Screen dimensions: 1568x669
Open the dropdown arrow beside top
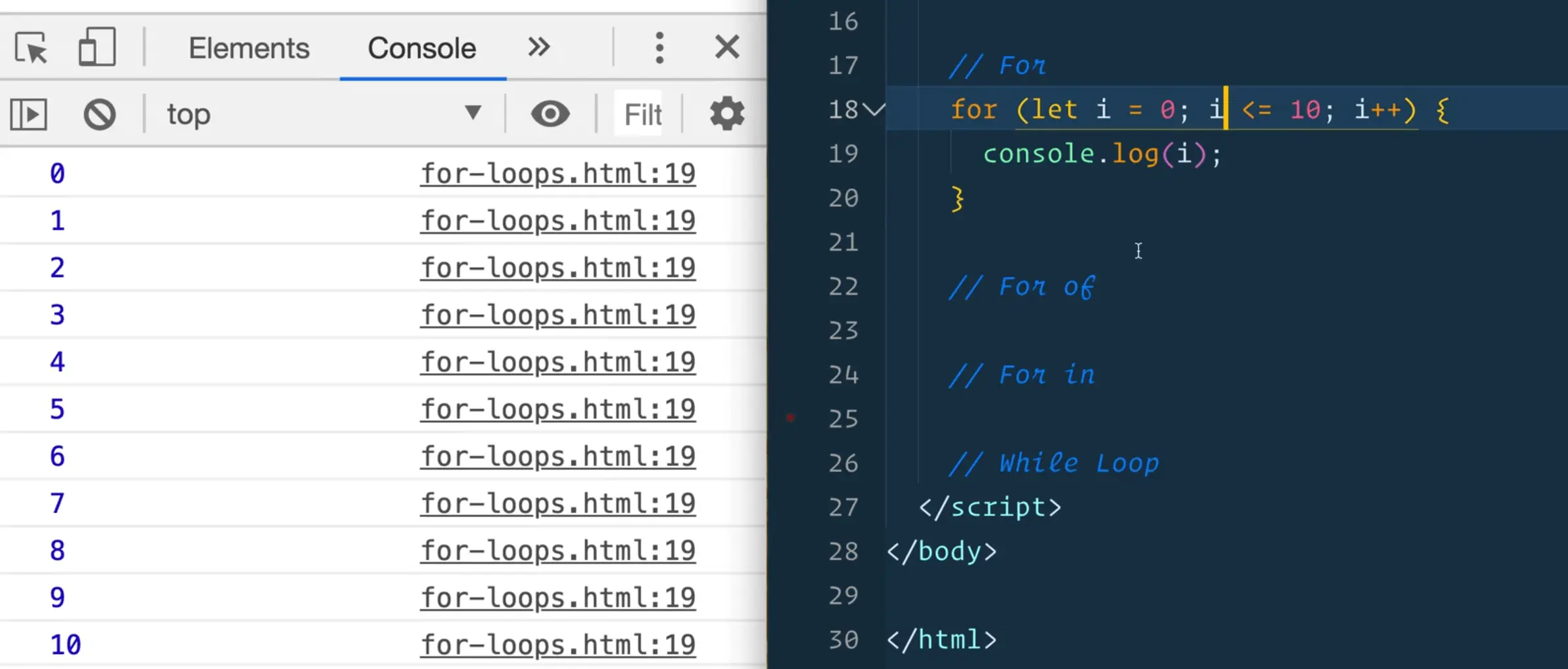(x=474, y=113)
